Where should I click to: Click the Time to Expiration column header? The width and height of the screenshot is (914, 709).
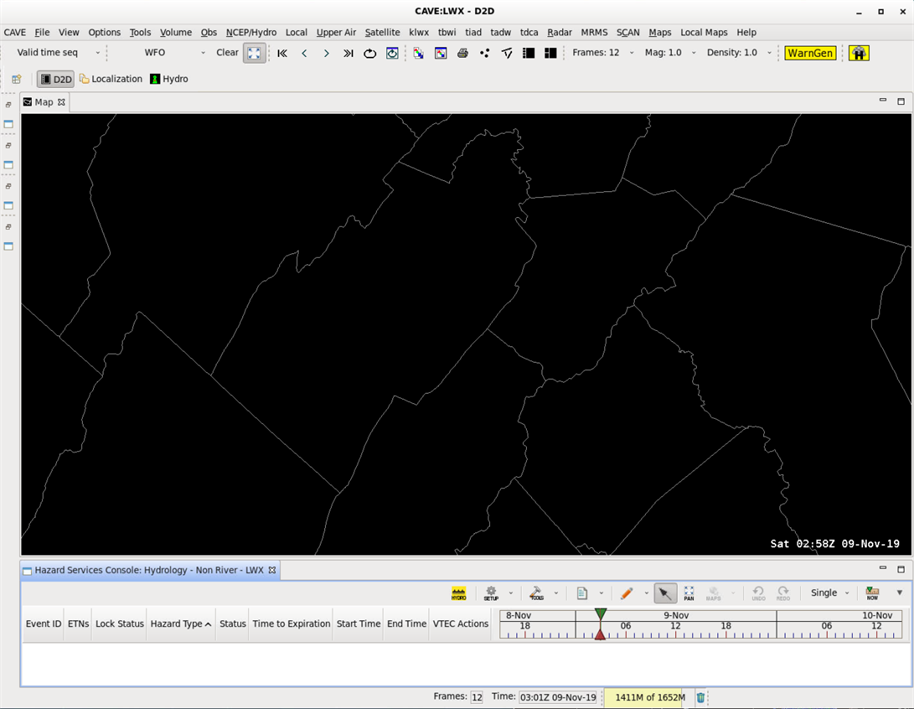(291, 624)
